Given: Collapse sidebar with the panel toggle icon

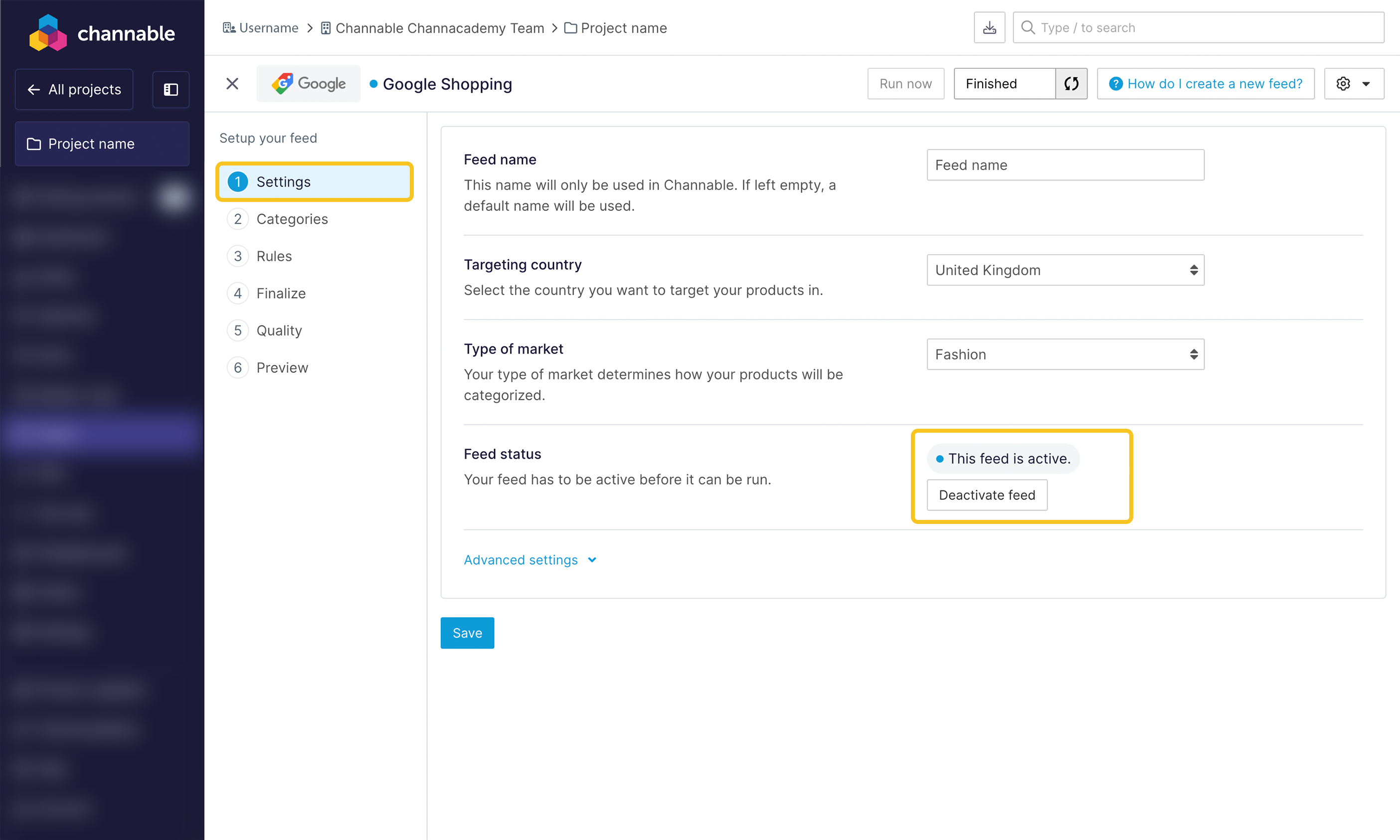Looking at the screenshot, I should click(171, 89).
